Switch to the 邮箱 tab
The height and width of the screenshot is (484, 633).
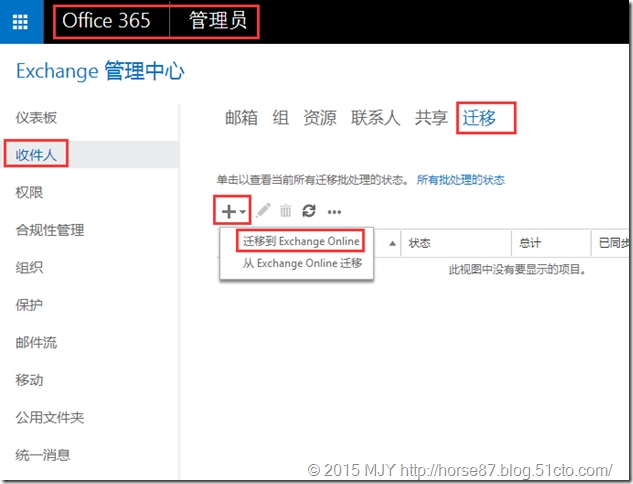tap(241, 118)
